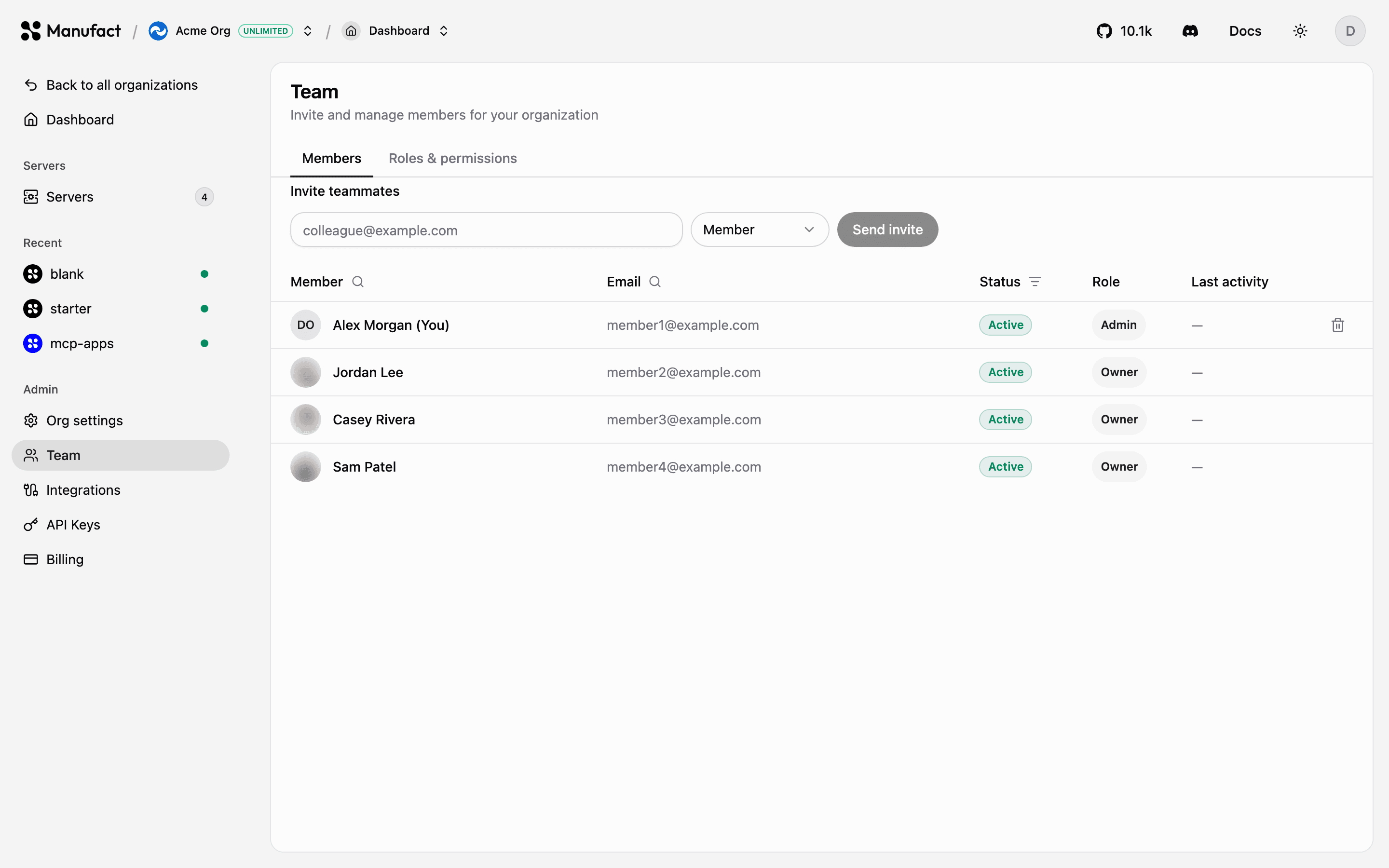Click Alex Morgan's Active status badge
Screen dimensions: 1389x868
tap(1006, 325)
